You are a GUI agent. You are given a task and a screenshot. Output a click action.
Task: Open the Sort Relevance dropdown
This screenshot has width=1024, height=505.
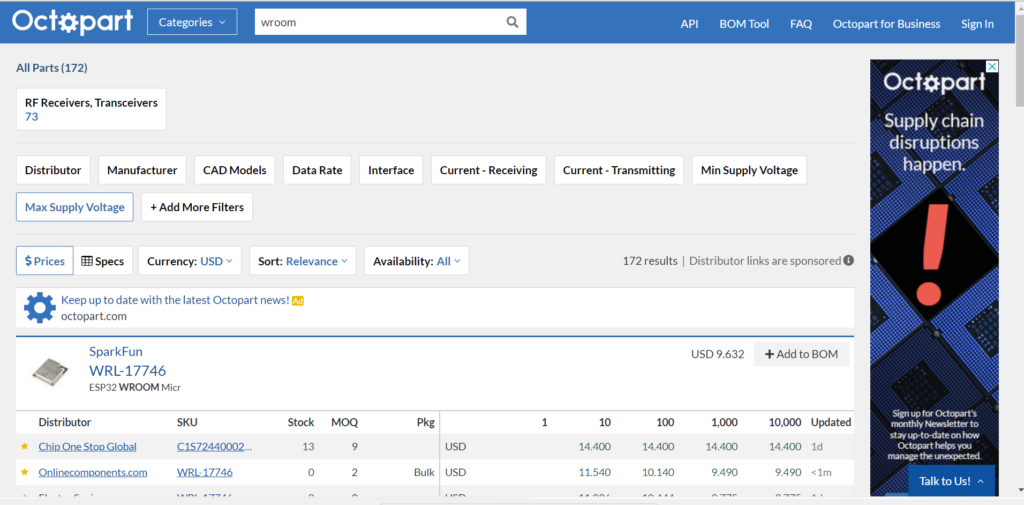[x=302, y=261]
